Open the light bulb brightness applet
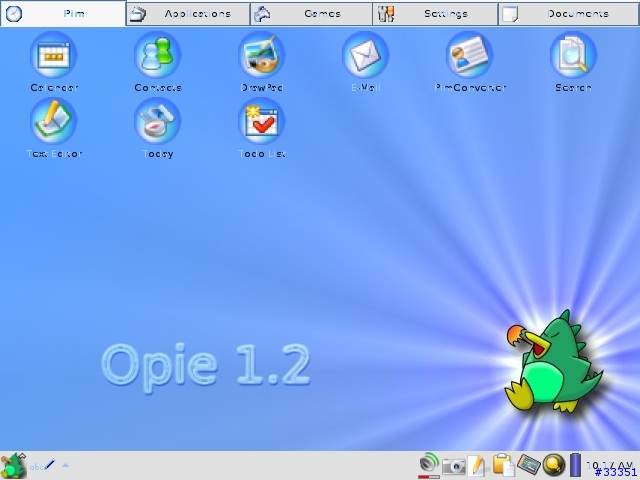640x480 pixels. tap(554, 464)
